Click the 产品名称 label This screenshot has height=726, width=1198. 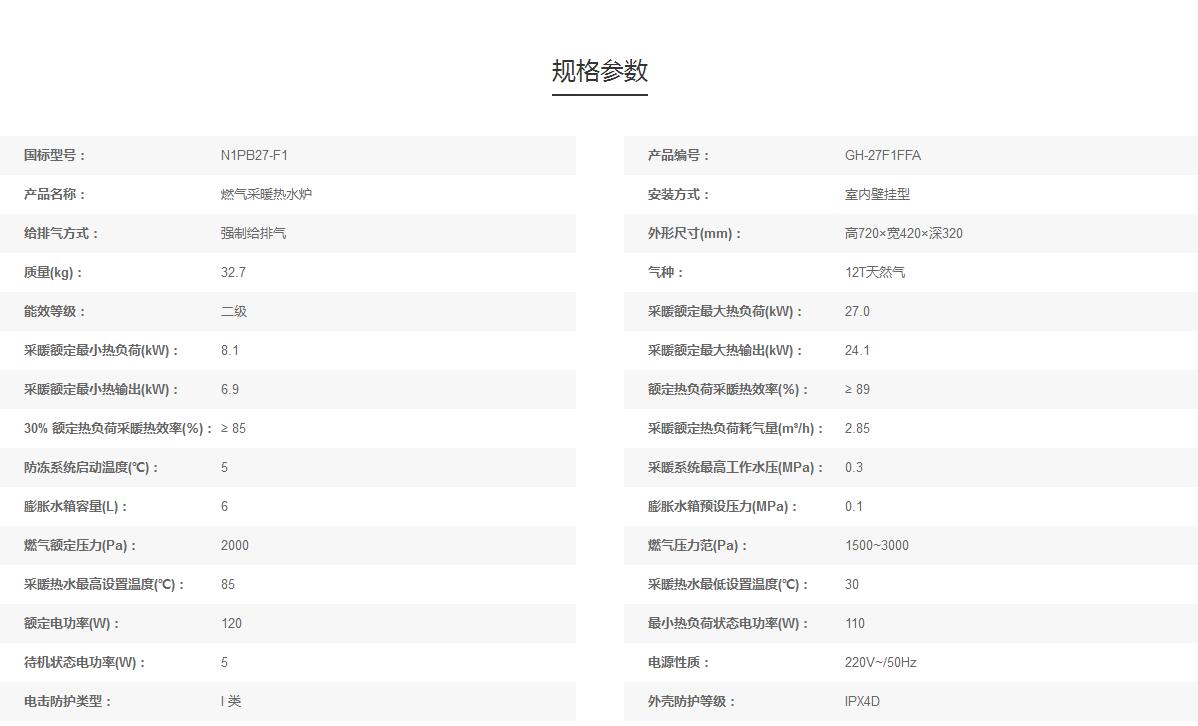click(x=55, y=194)
